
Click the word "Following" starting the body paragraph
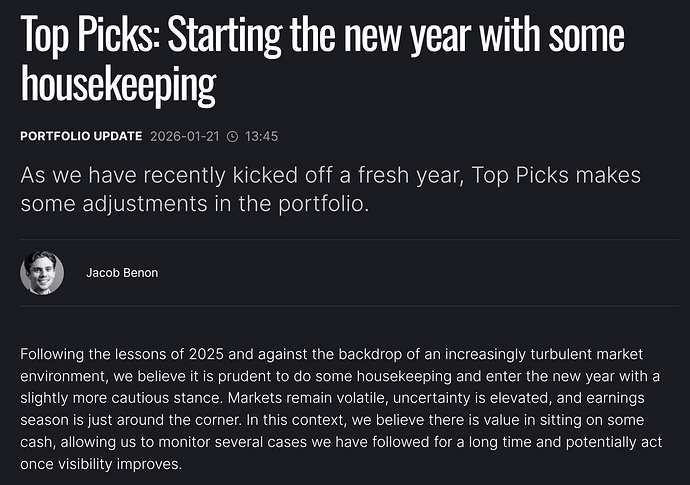click(x=54, y=356)
